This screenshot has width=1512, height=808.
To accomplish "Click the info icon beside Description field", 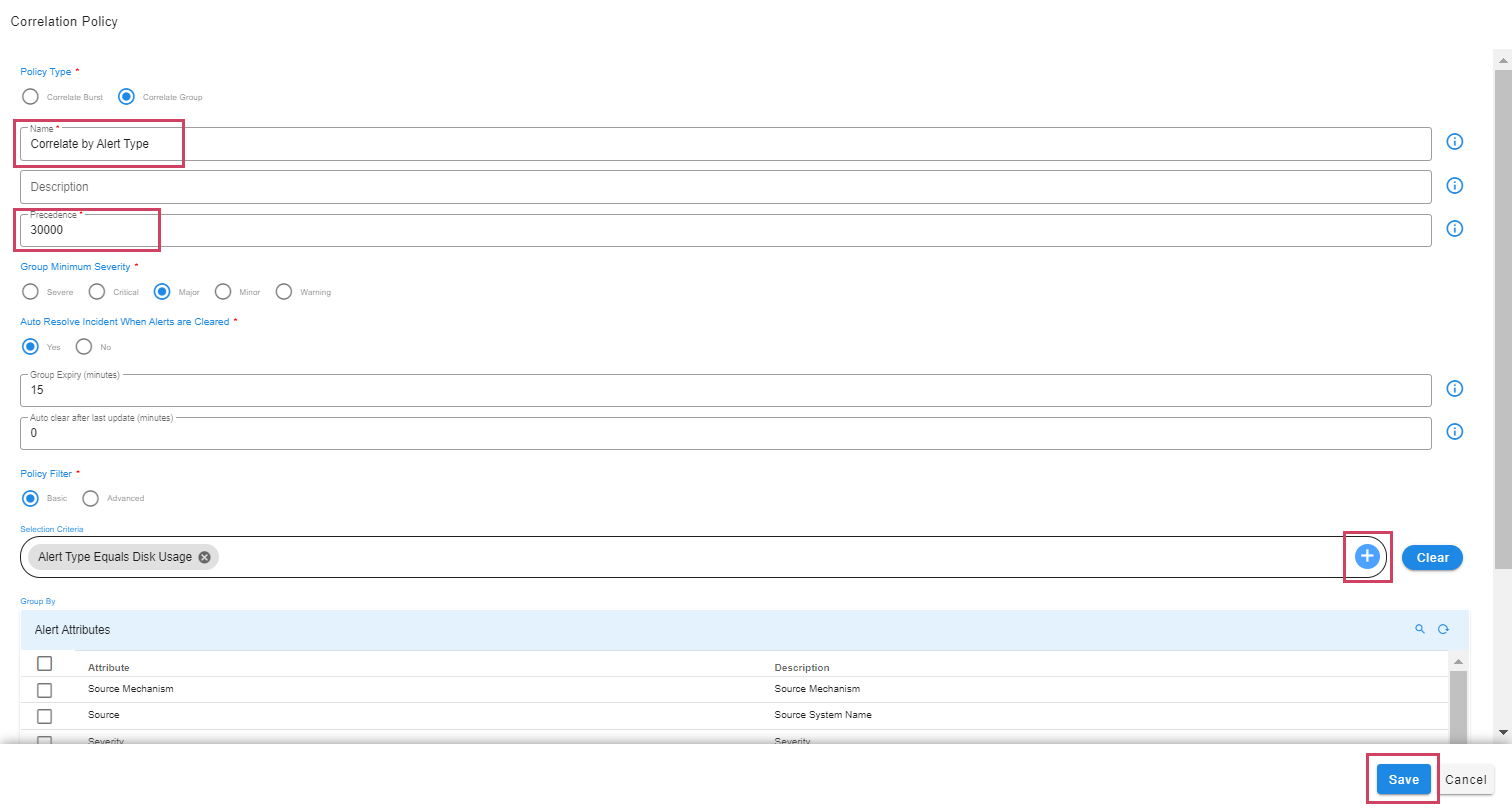I will click(x=1455, y=186).
